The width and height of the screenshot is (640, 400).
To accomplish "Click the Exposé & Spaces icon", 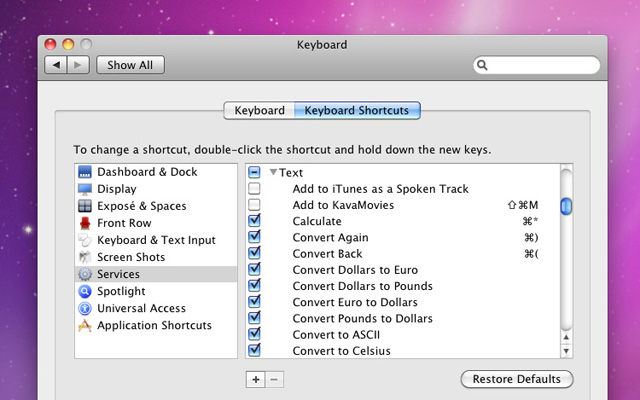I will pyautogui.click(x=85, y=206).
